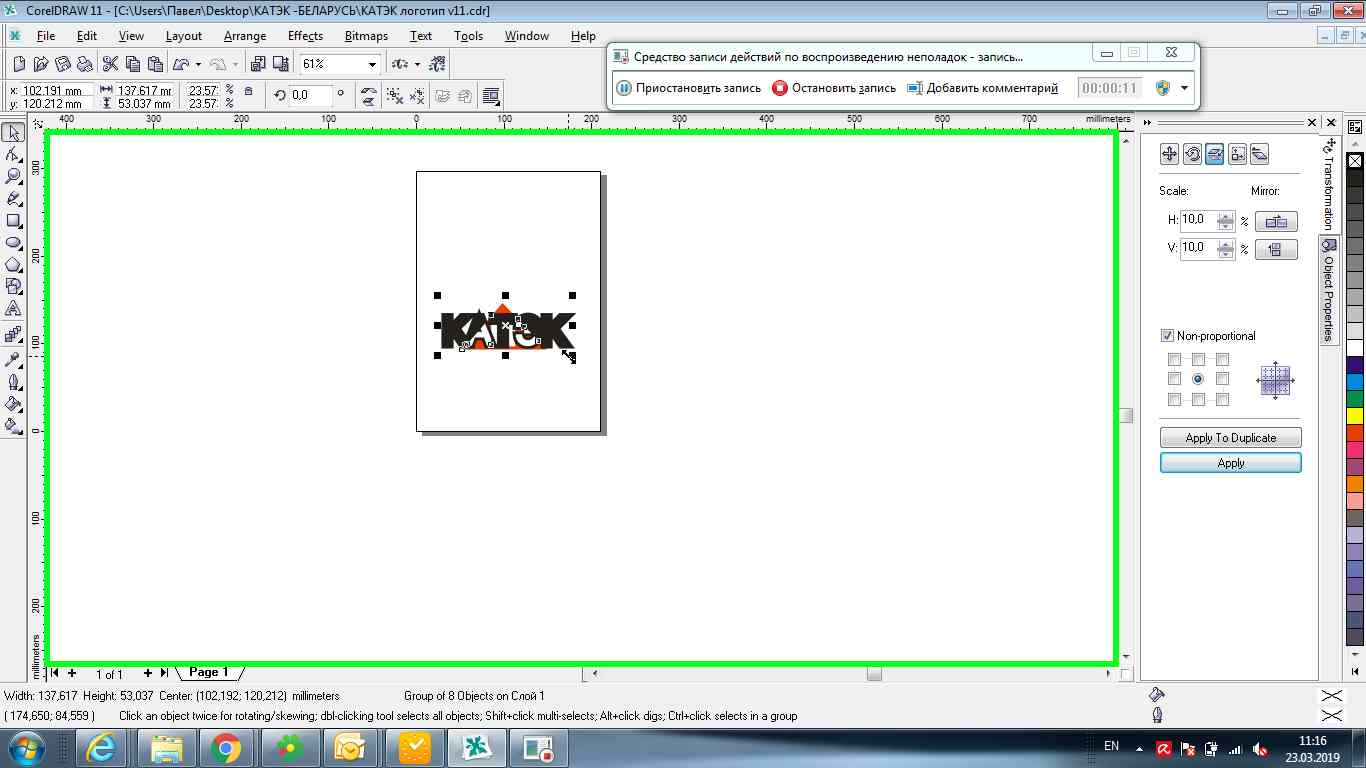Open the zoom level 61% dropdown
This screenshot has height=768, width=1366.
(372, 64)
